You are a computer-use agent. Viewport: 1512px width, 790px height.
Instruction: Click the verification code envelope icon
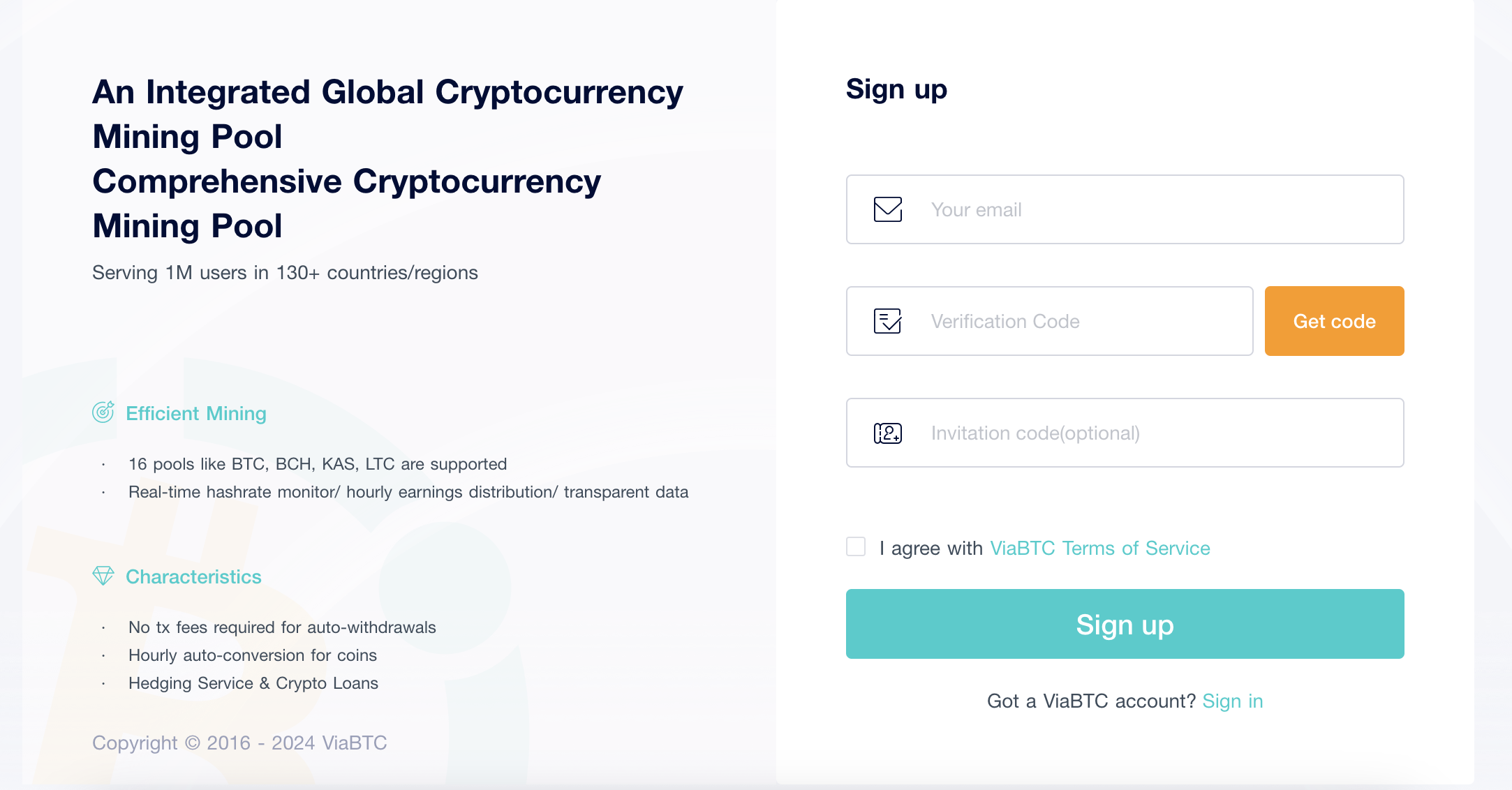pyautogui.click(x=886, y=320)
